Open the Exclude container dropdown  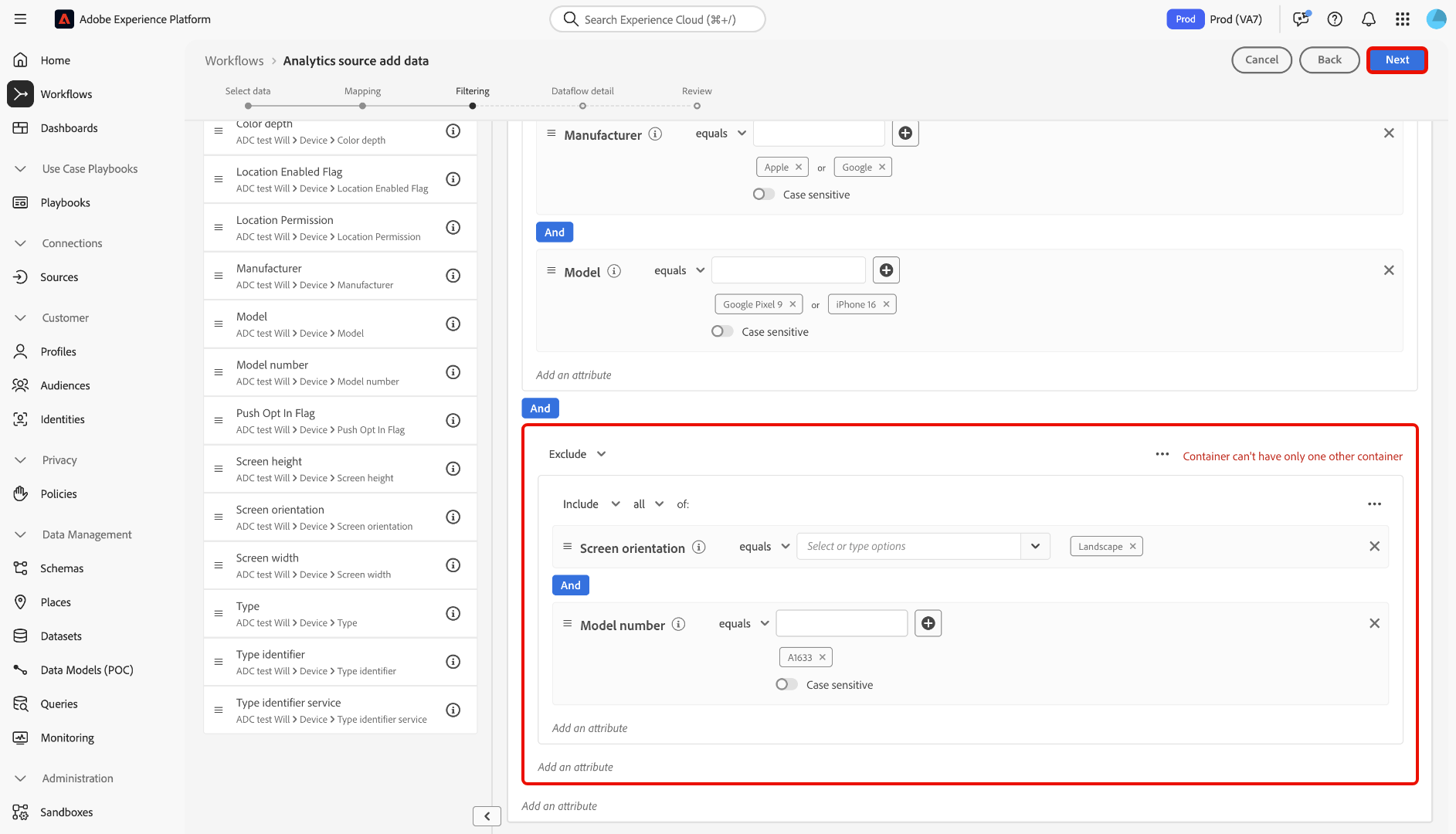click(x=577, y=454)
